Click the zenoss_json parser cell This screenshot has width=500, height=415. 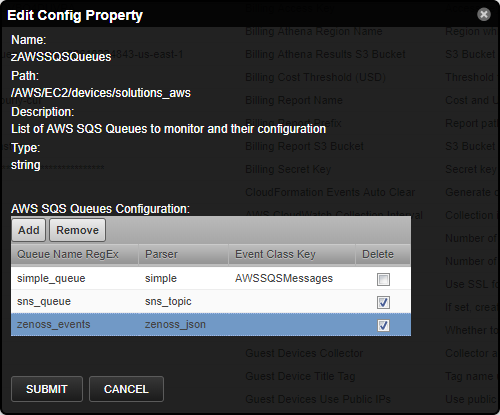coord(184,324)
